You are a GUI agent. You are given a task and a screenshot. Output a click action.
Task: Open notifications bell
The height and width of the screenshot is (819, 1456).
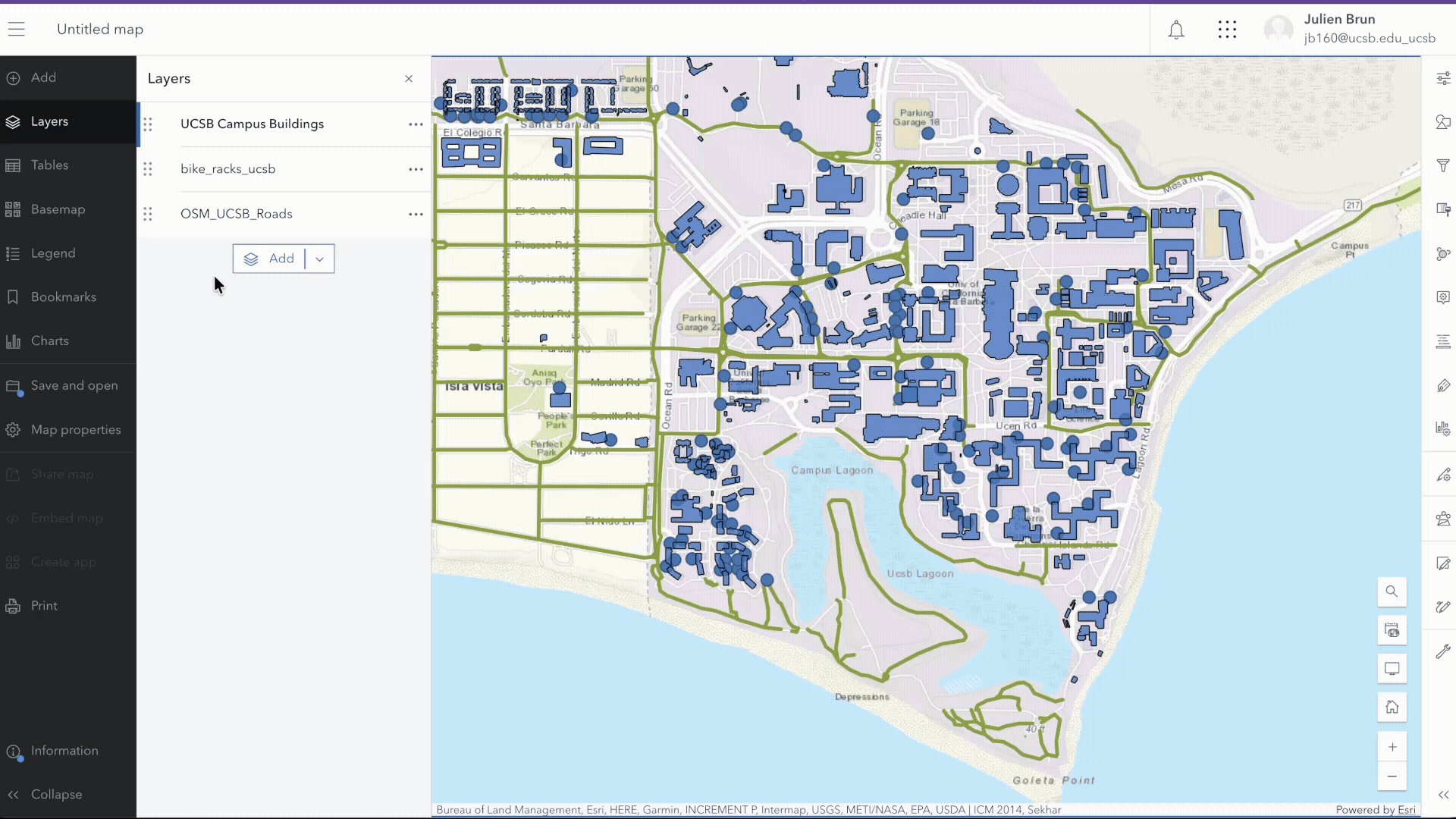(x=1175, y=30)
